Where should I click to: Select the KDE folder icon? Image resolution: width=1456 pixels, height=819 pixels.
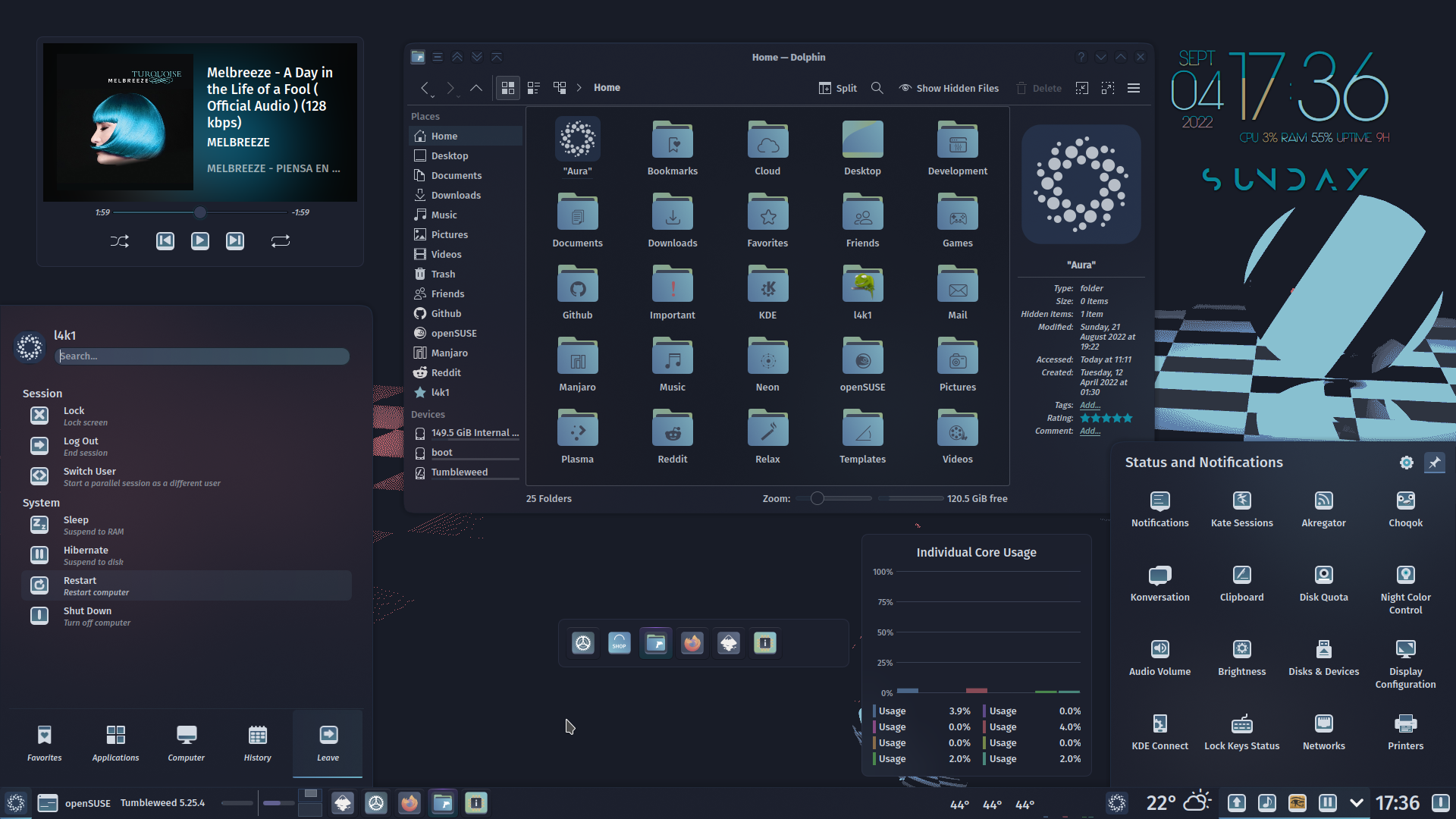pos(767,285)
